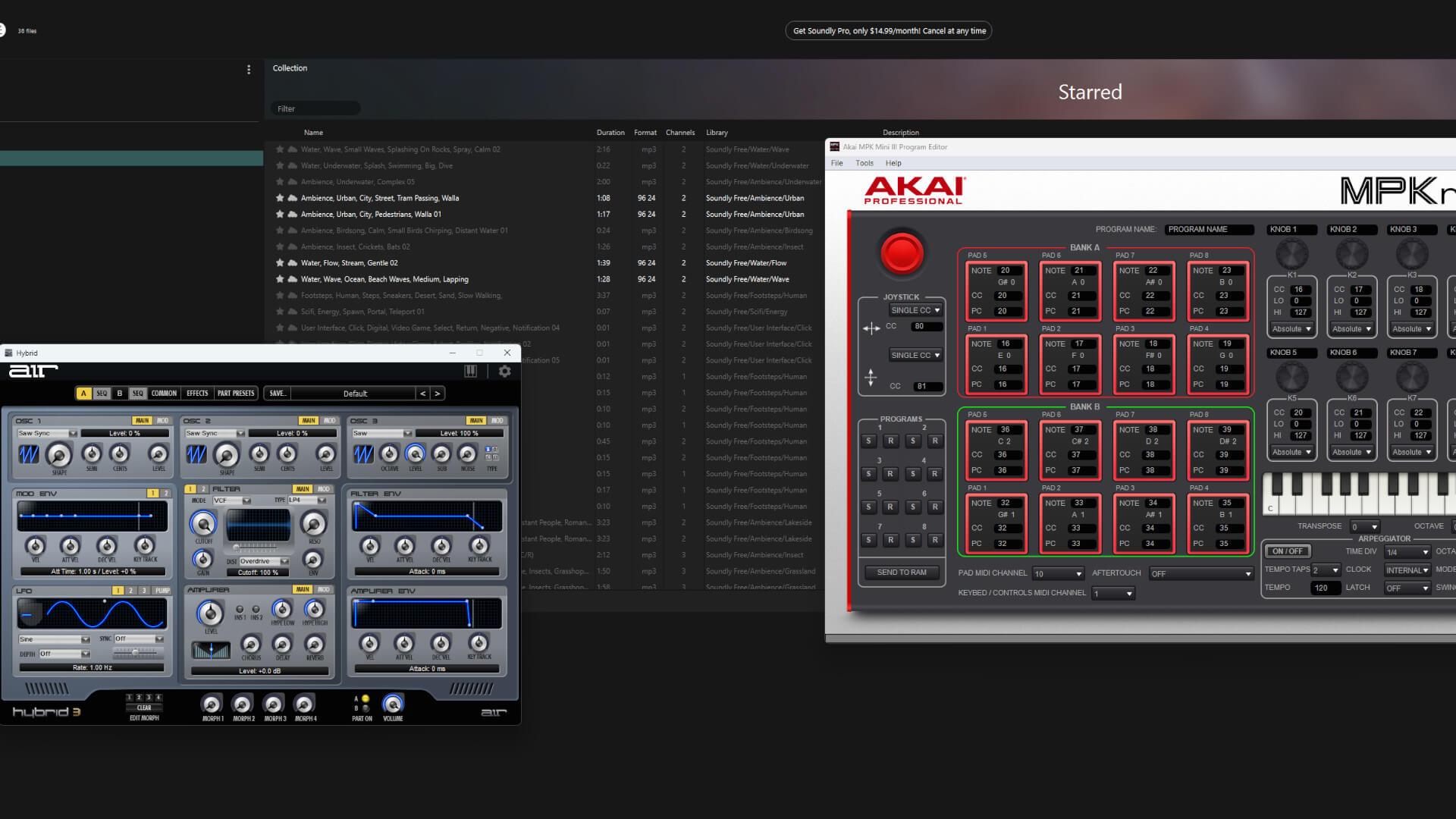Image resolution: width=1456 pixels, height=819 pixels.
Task: Open Arpeggiator Time Div dropdown
Action: pos(1407,552)
